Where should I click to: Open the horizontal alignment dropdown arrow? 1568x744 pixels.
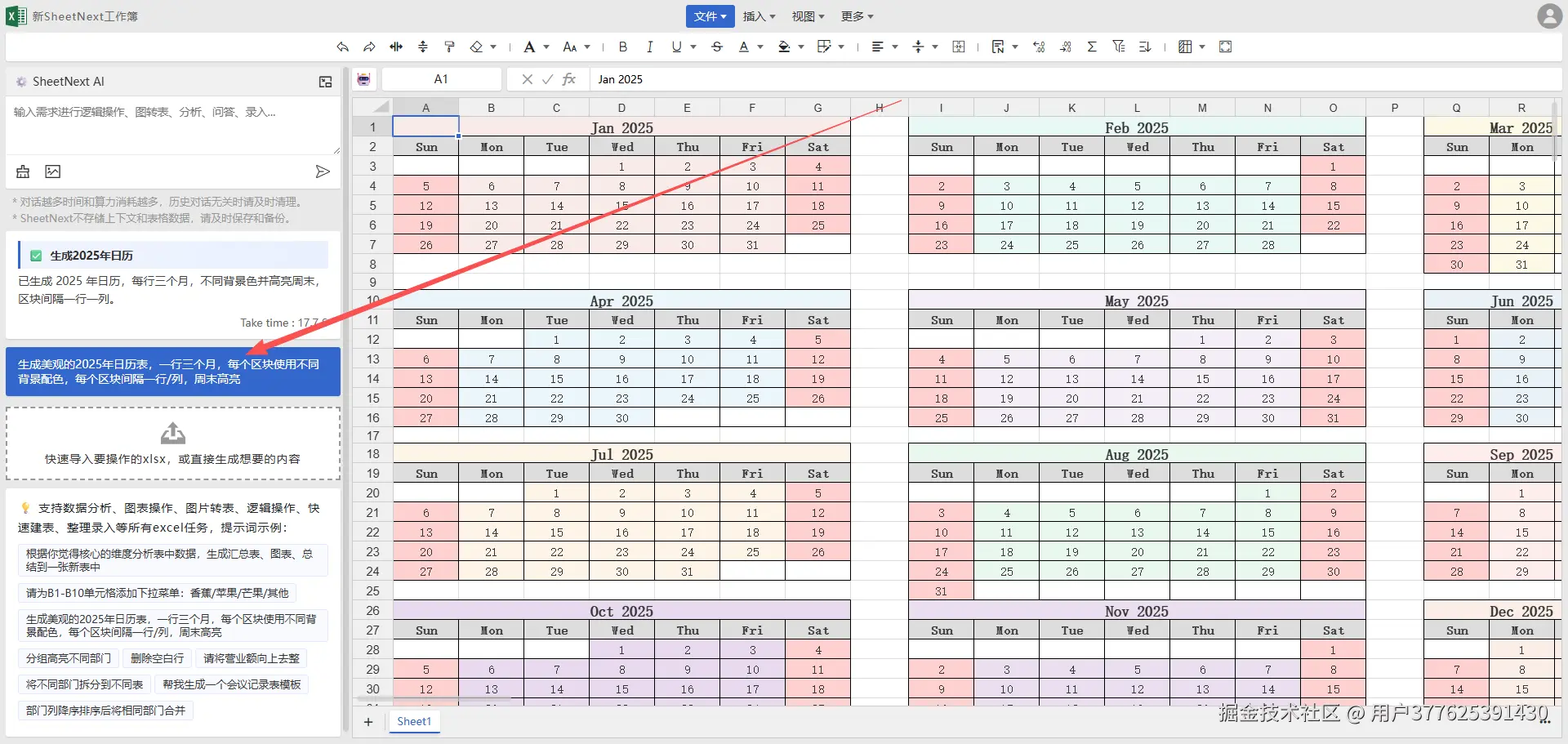click(x=895, y=47)
